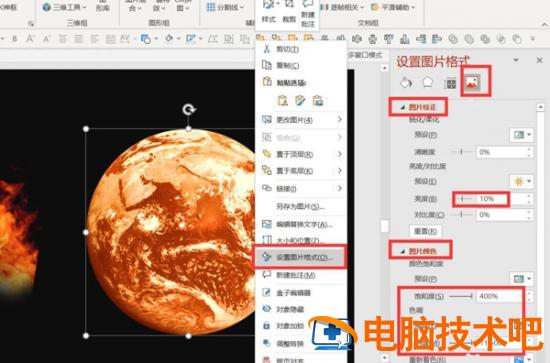
Task: Click the brightness value stepper arrows
Action: point(529,199)
